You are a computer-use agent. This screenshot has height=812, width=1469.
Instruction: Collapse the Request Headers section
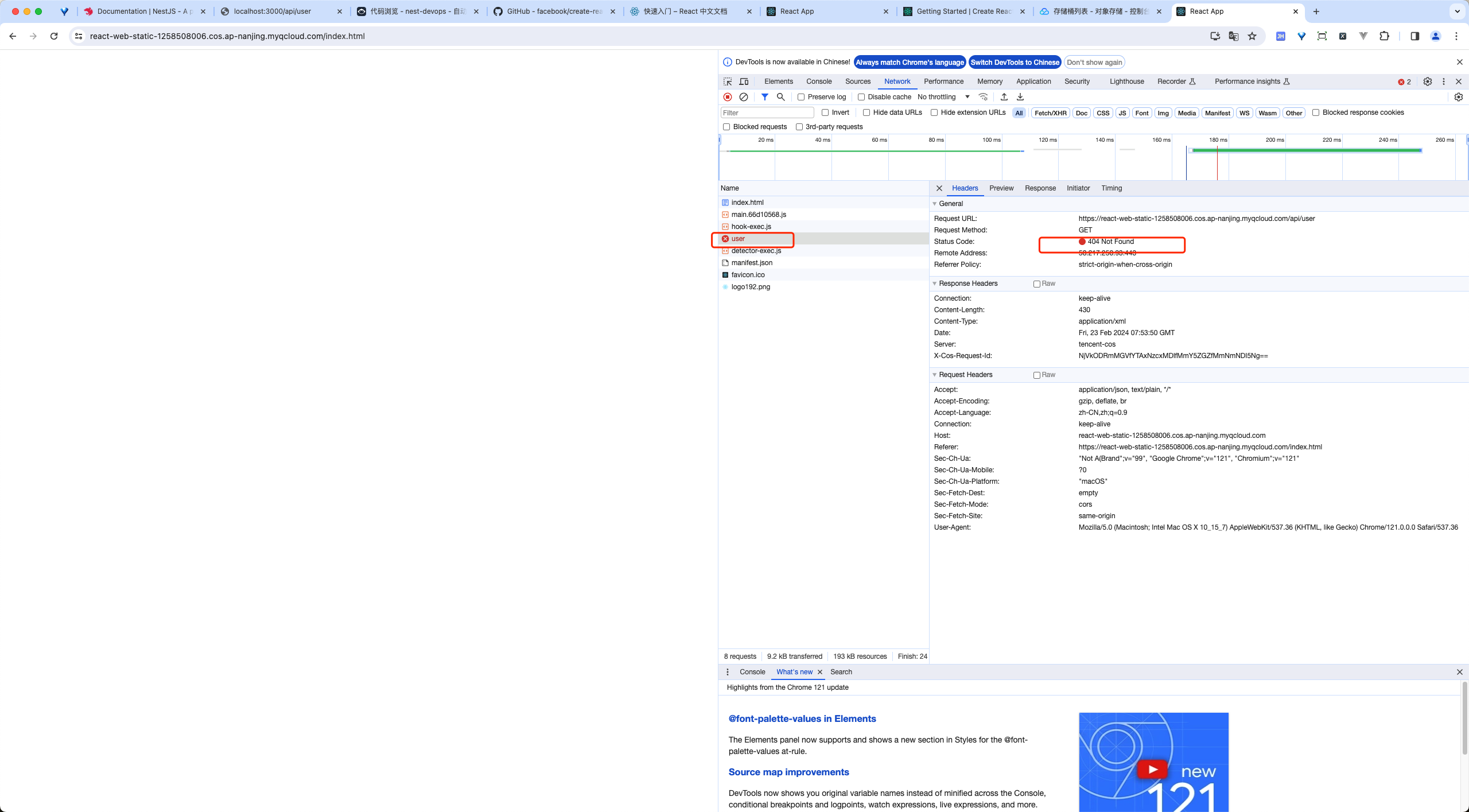click(935, 375)
